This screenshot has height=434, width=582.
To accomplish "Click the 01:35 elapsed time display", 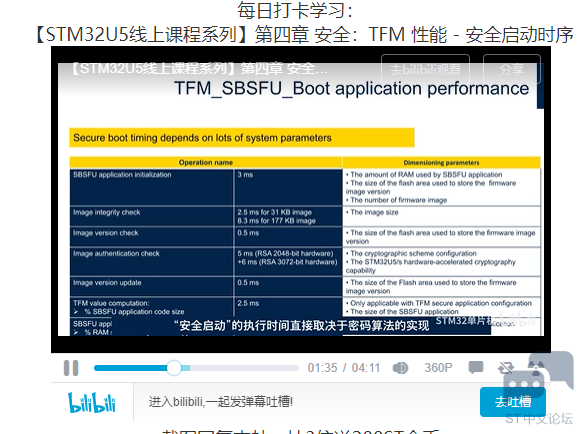I will (x=323, y=368).
